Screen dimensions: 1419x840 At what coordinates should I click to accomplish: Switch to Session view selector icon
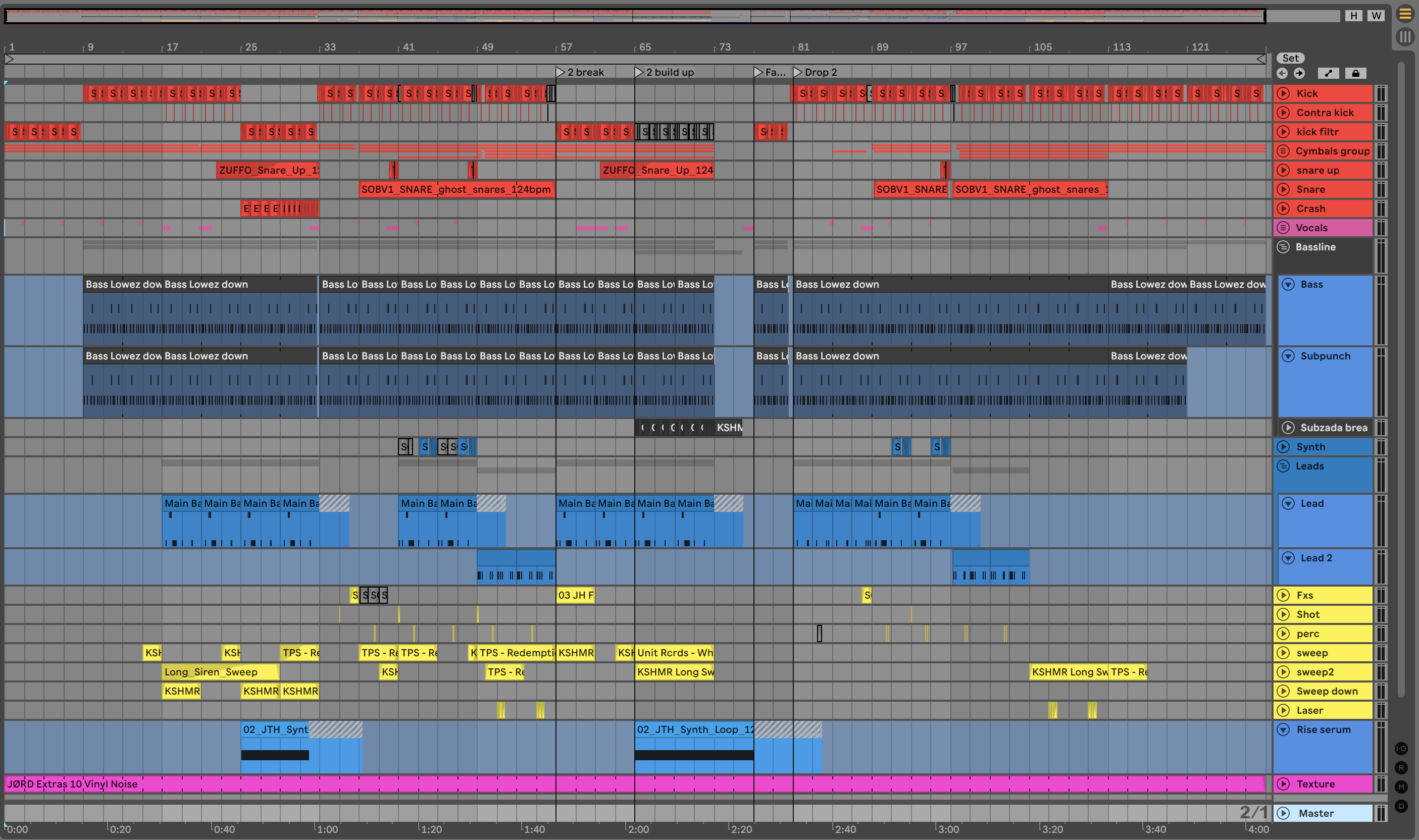pyautogui.click(x=1405, y=37)
